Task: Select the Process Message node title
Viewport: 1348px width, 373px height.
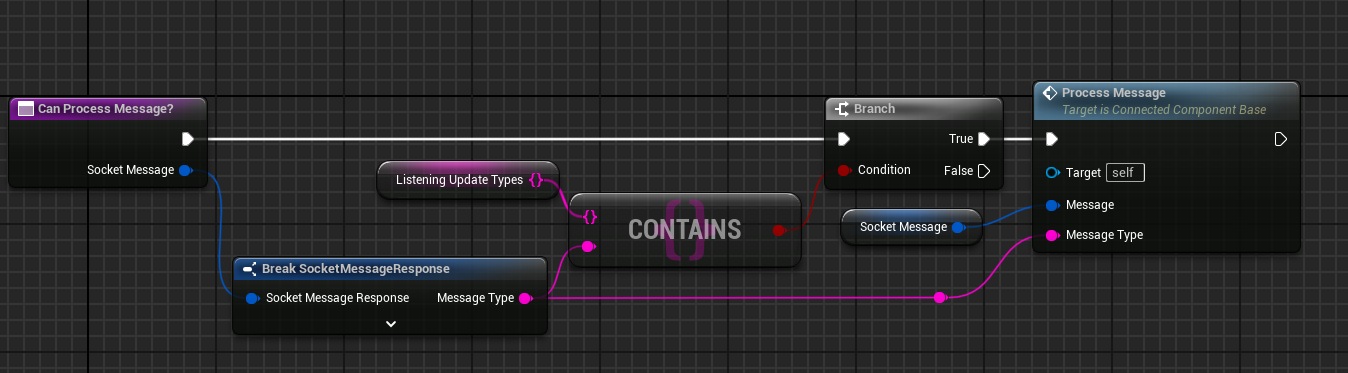Action: 1114,93
